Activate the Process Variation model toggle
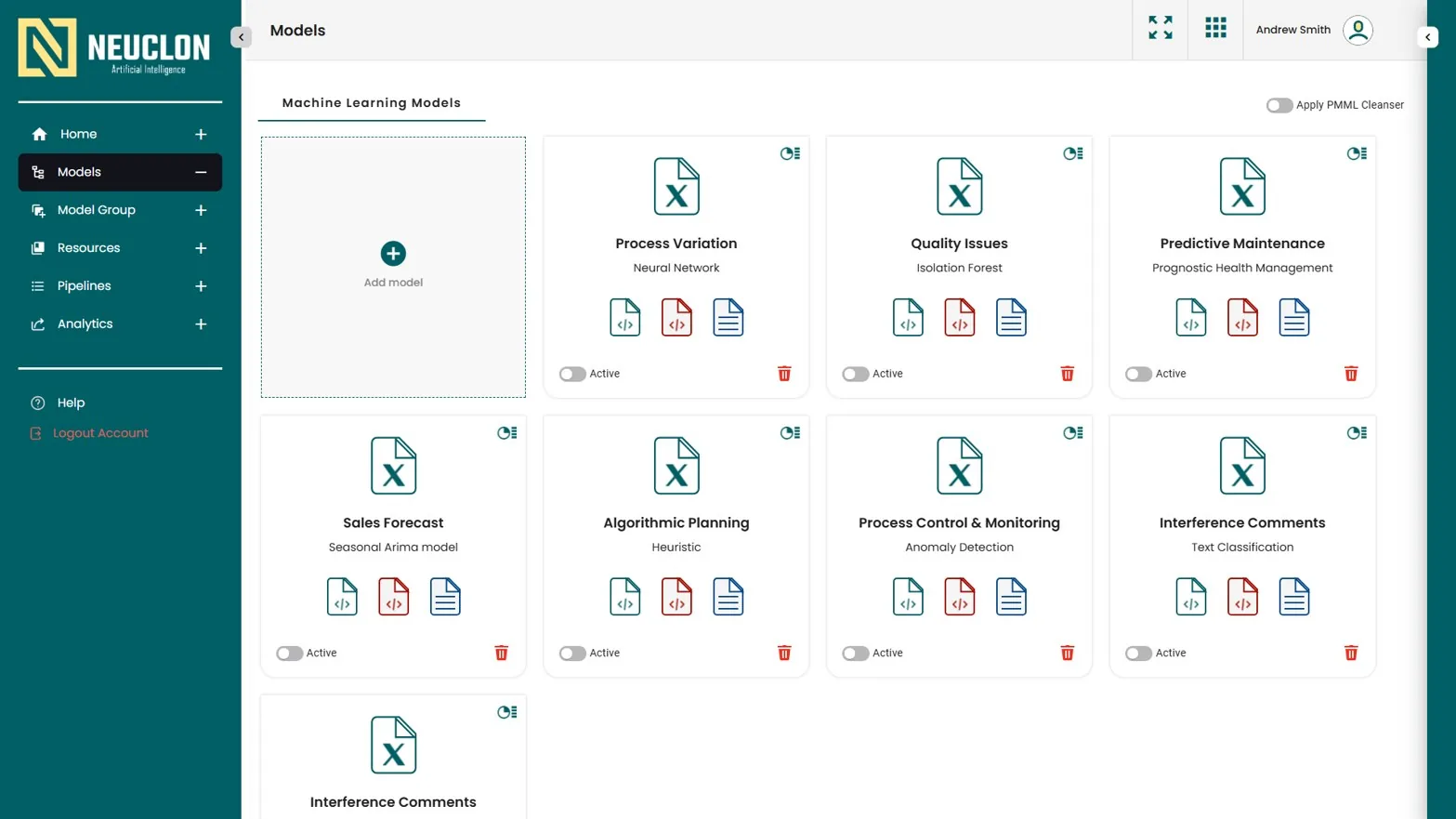The width and height of the screenshot is (1456, 819). coord(572,374)
